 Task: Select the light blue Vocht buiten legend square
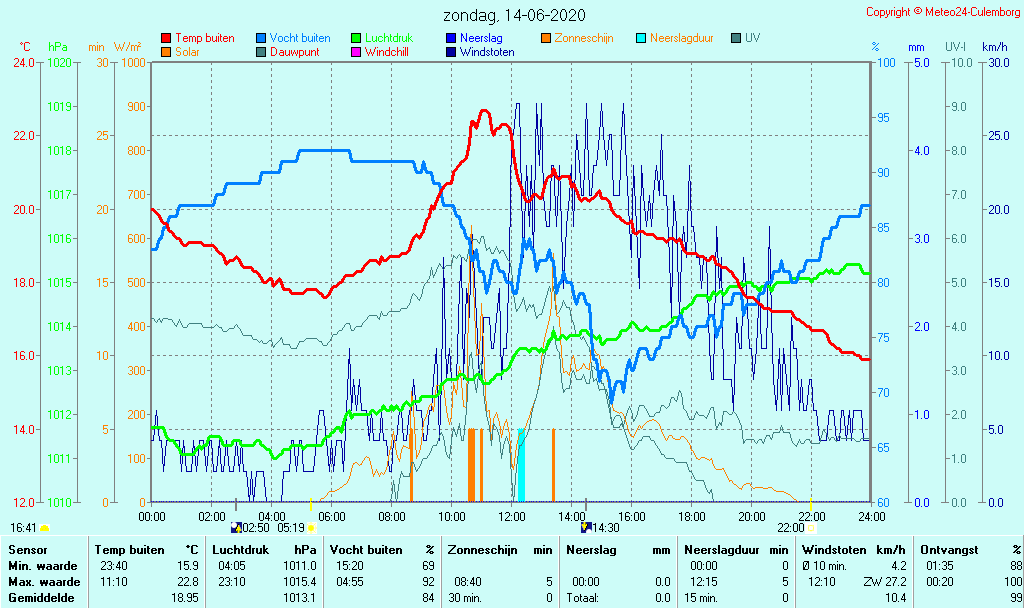tap(261, 38)
